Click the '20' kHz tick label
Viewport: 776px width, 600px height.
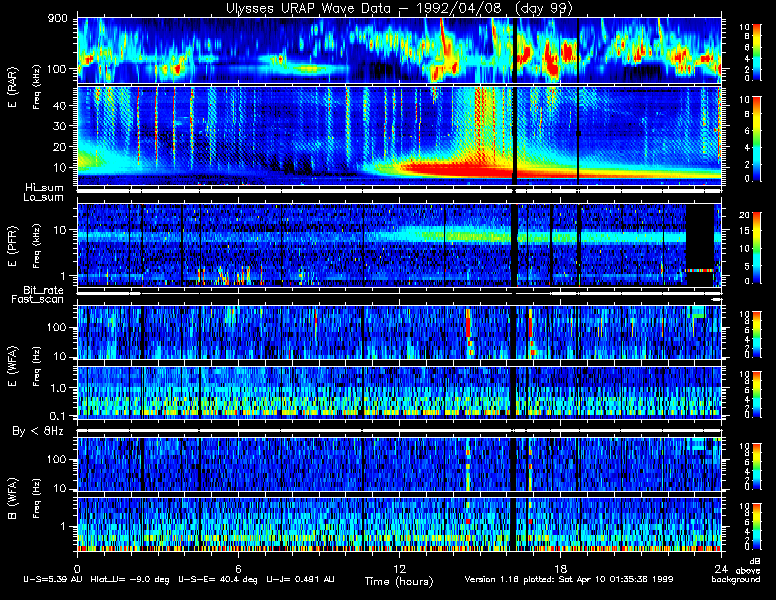59,147
